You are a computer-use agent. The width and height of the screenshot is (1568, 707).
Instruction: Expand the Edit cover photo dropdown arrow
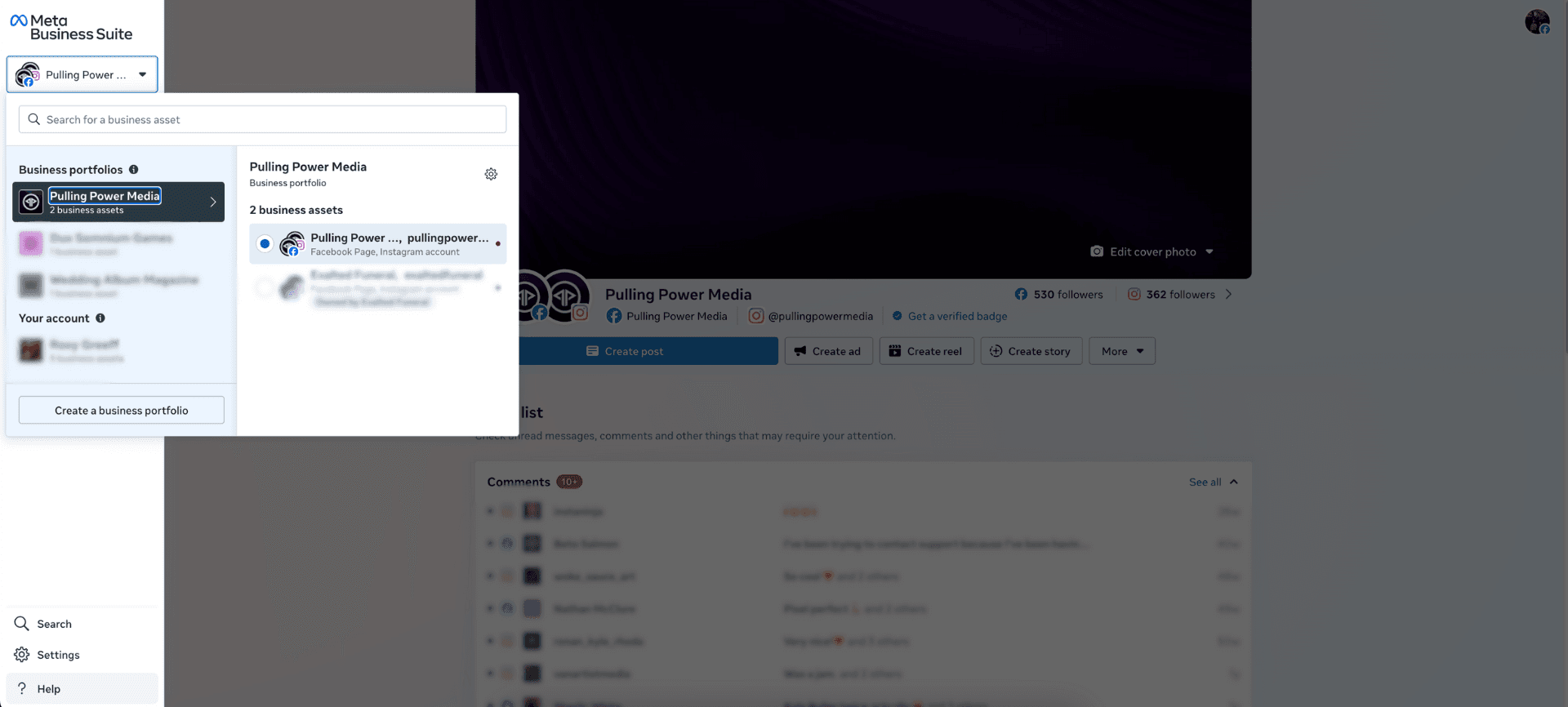(1209, 251)
